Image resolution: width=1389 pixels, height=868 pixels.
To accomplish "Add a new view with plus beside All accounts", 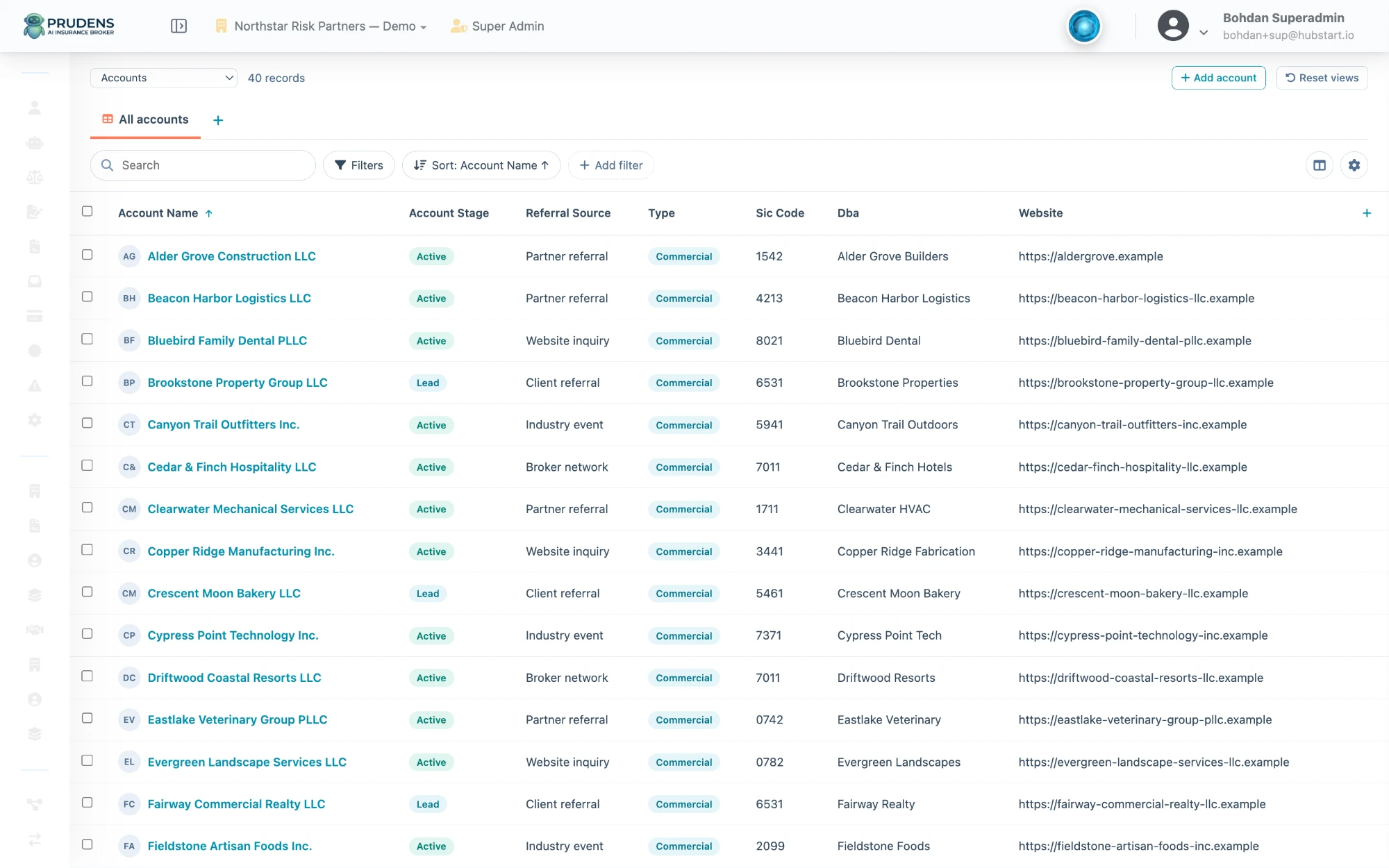I will pos(218,120).
